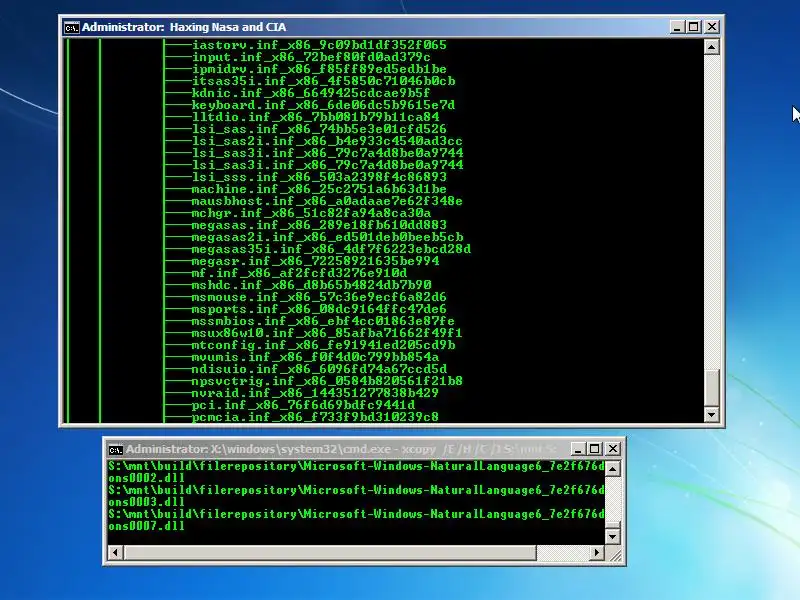The image size is (800, 600).
Task: Select line msux86w10.inf_x86_85afba71662f49f1
Action: click(x=327, y=333)
